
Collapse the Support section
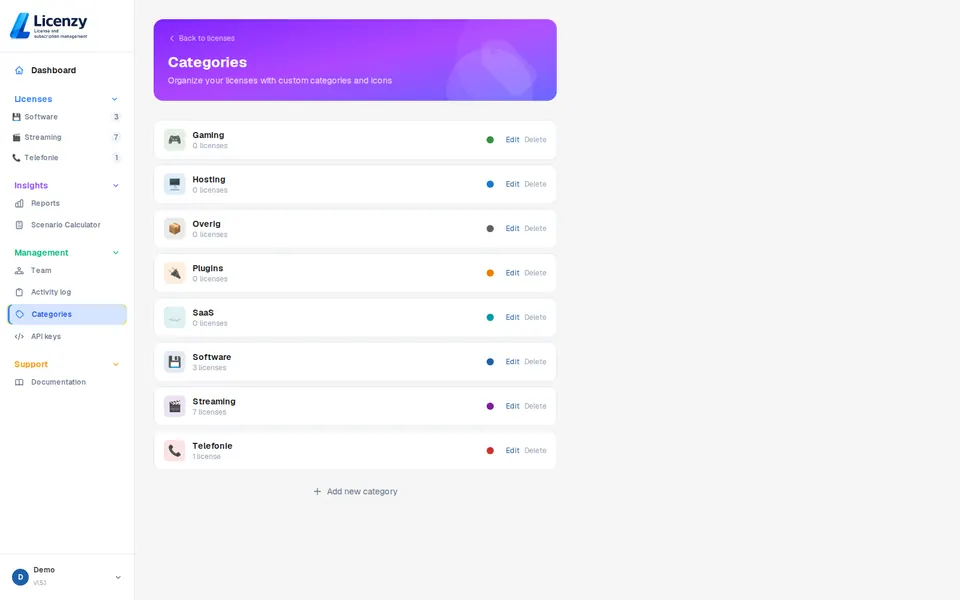coord(116,364)
